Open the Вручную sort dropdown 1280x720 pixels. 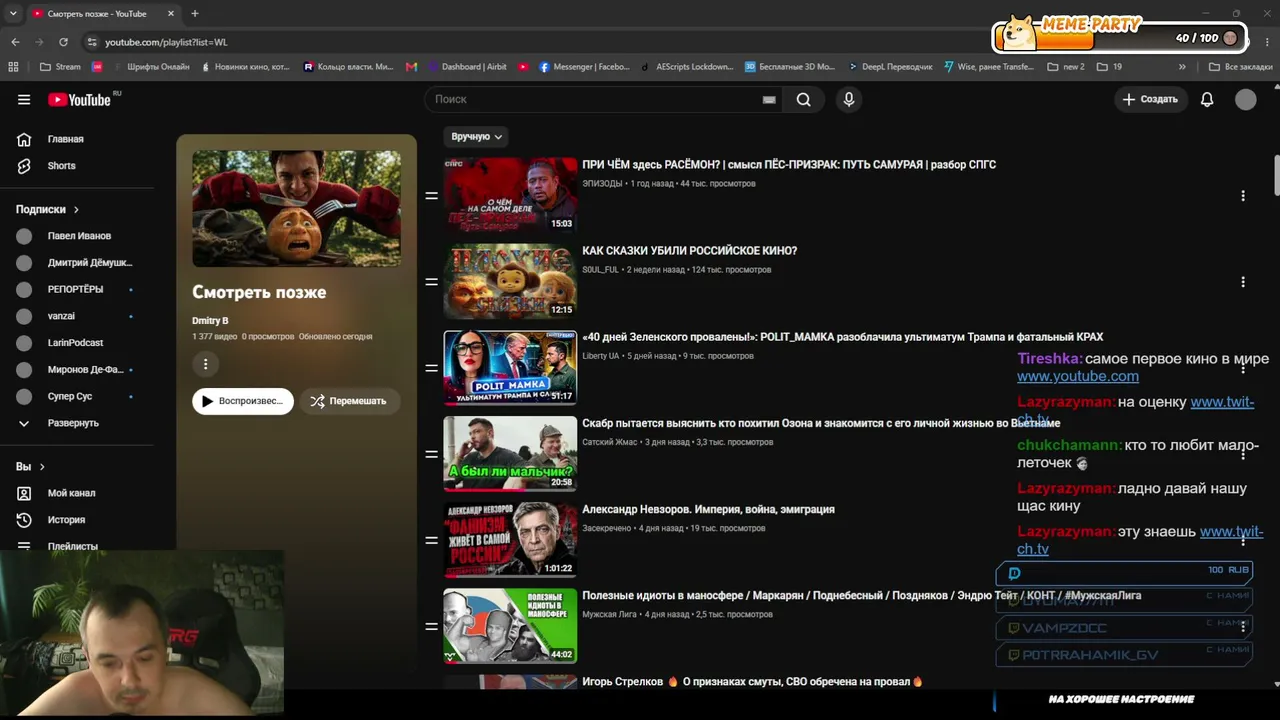477,136
